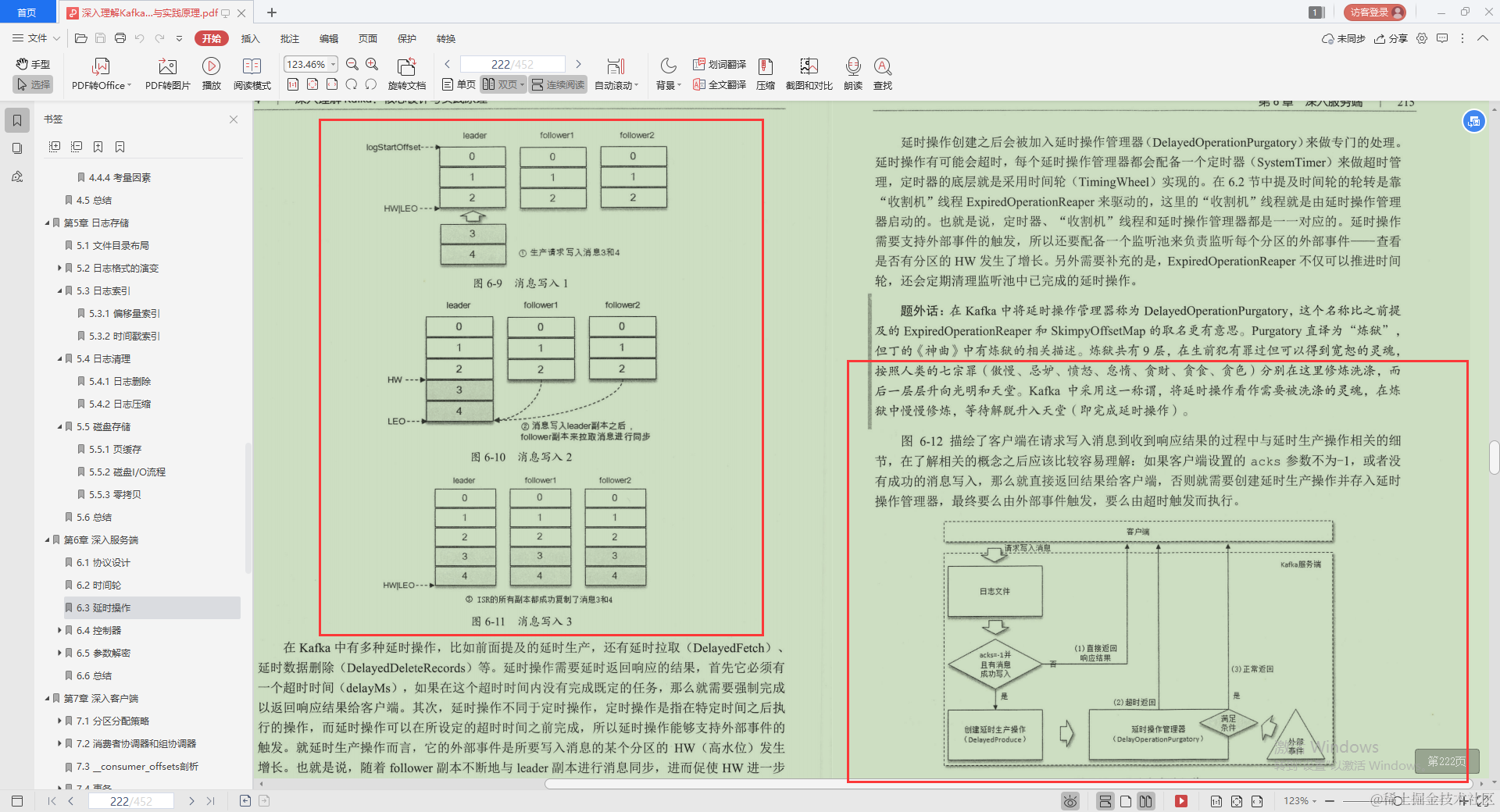Image resolution: width=1500 pixels, height=812 pixels.
Task: Switch to the 插入 ribbon tab
Action: click(250, 38)
